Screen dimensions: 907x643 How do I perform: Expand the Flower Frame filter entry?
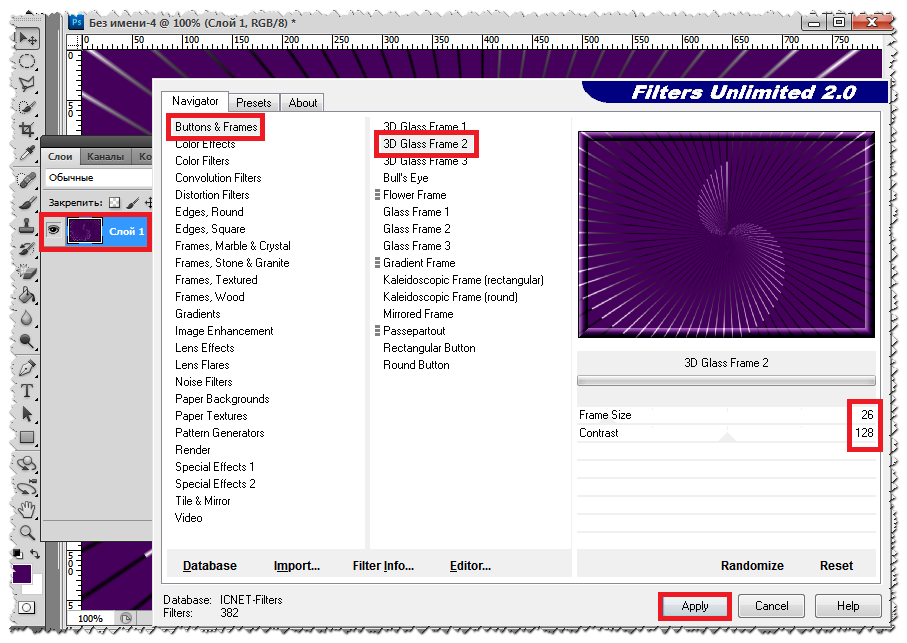pyautogui.click(x=378, y=195)
